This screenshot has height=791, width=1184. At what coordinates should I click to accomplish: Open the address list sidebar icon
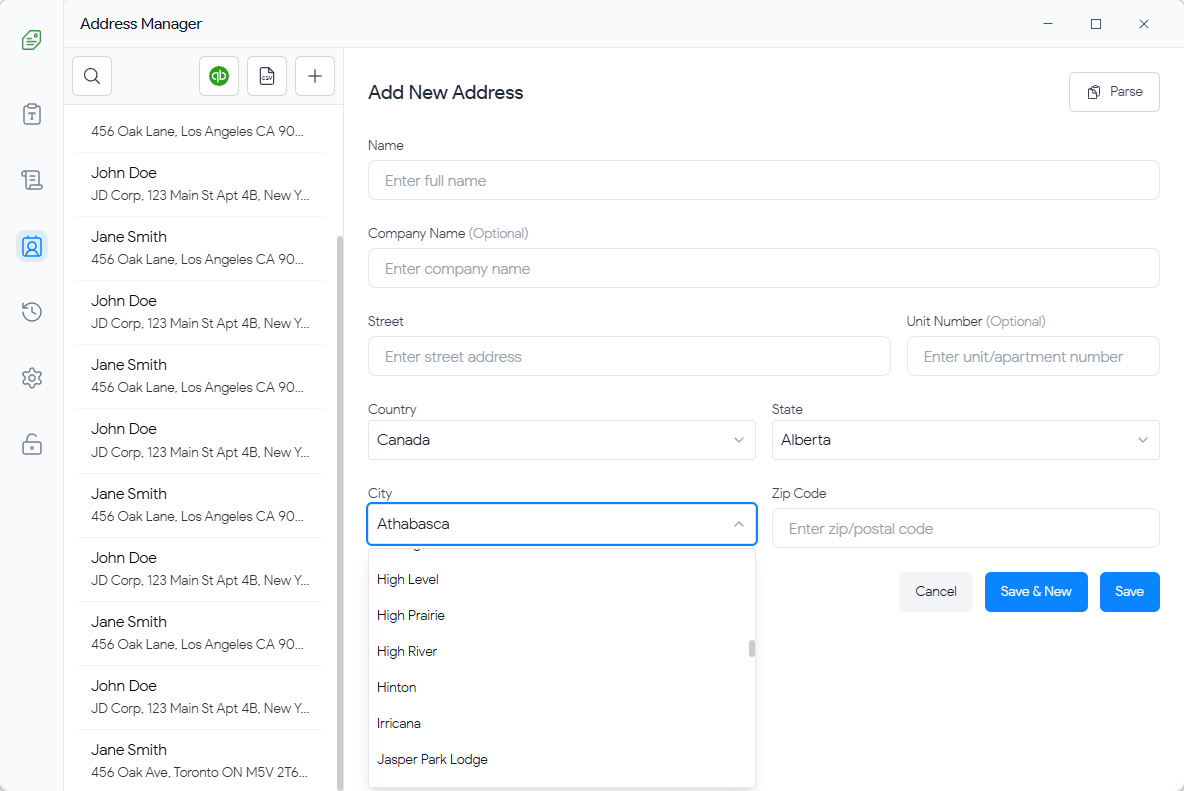[x=31, y=180]
